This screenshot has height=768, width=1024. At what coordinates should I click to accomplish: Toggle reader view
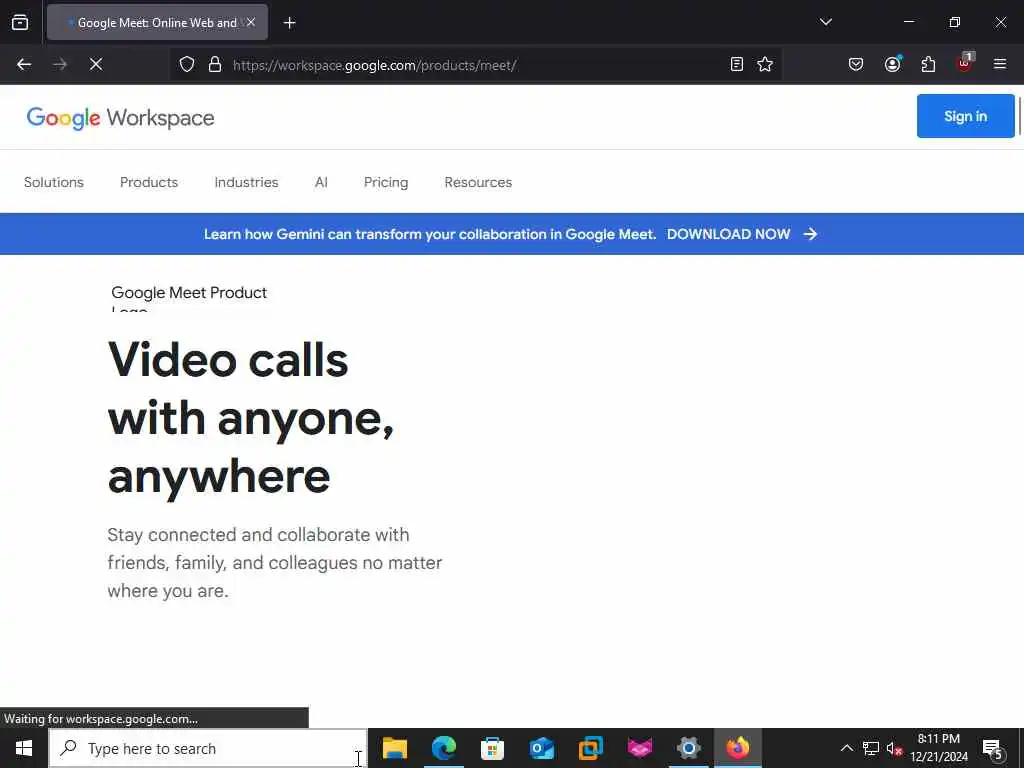(x=737, y=64)
